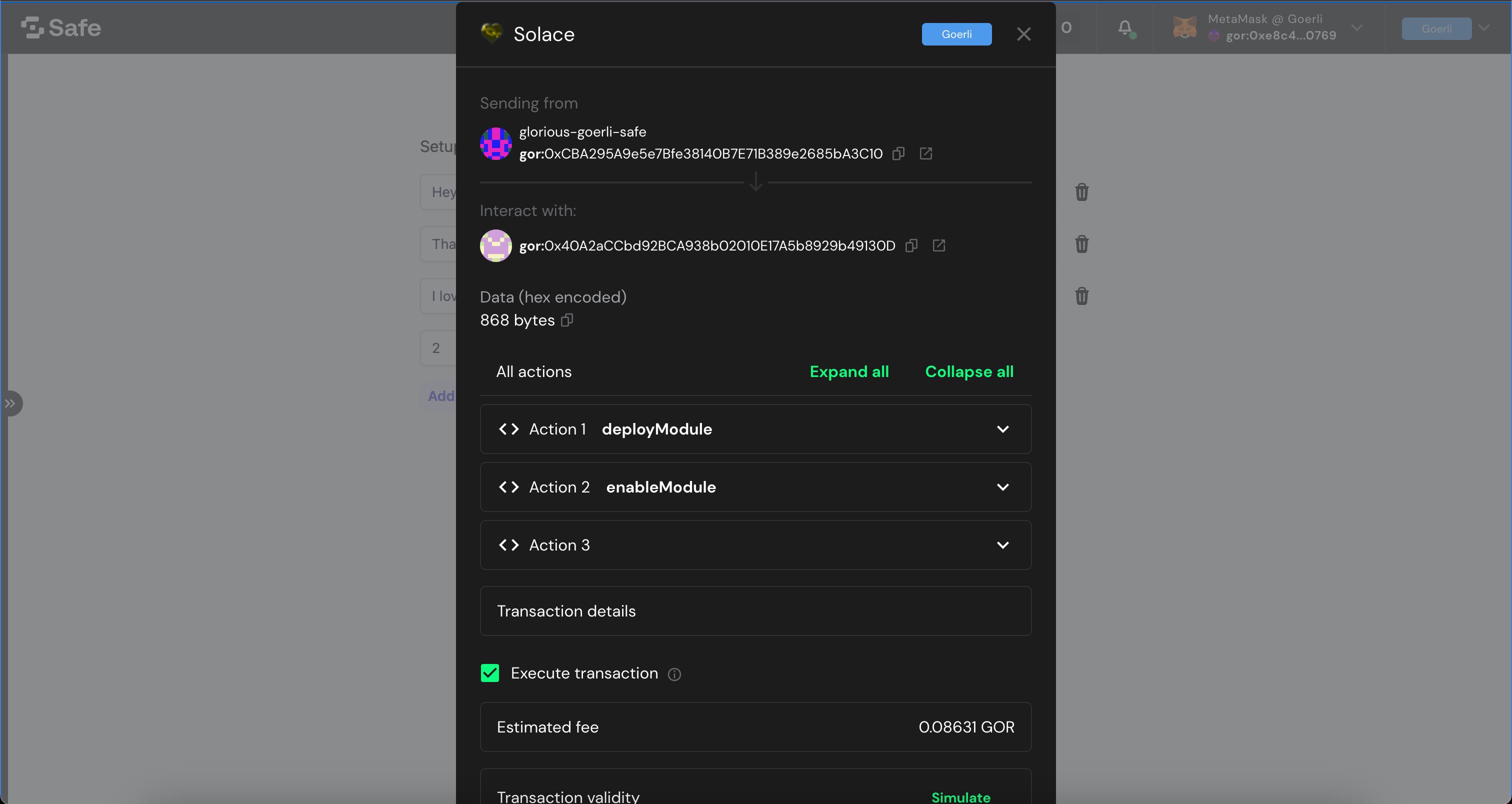1512x804 pixels.
Task: Expand the Action 3 chevron
Action: pos(1002,545)
